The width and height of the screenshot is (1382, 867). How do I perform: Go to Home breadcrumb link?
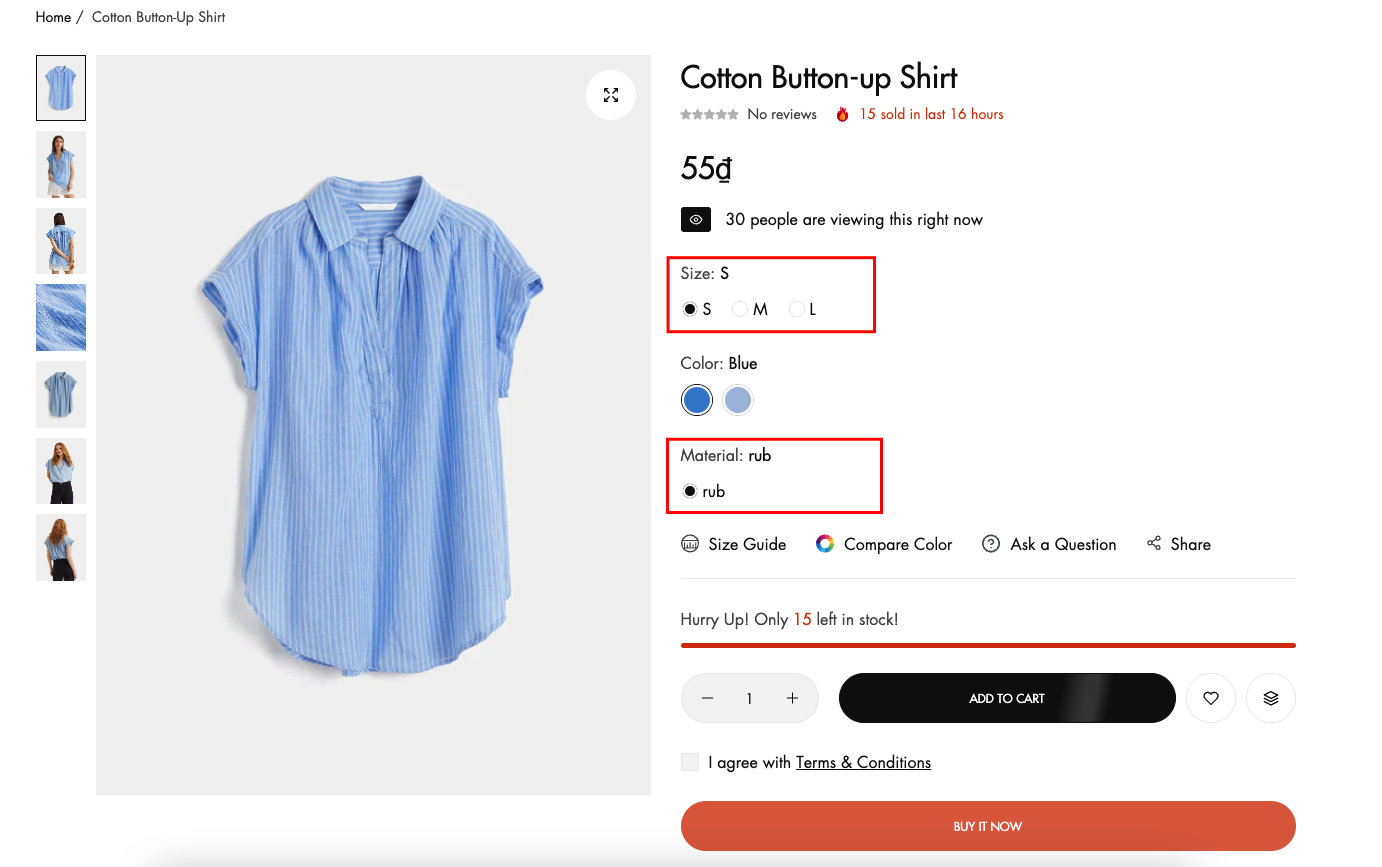tap(53, 17)
